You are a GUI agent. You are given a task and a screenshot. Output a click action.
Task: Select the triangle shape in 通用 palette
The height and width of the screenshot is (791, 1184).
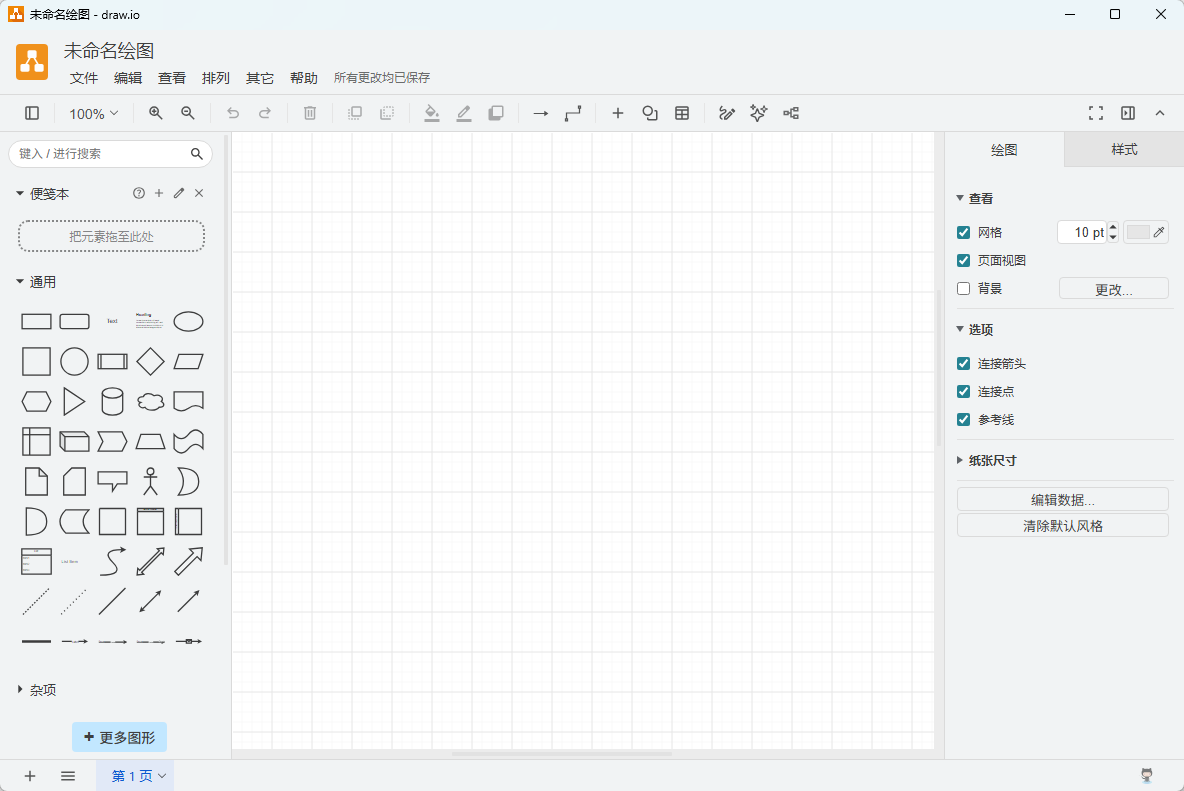coord(74,402)
